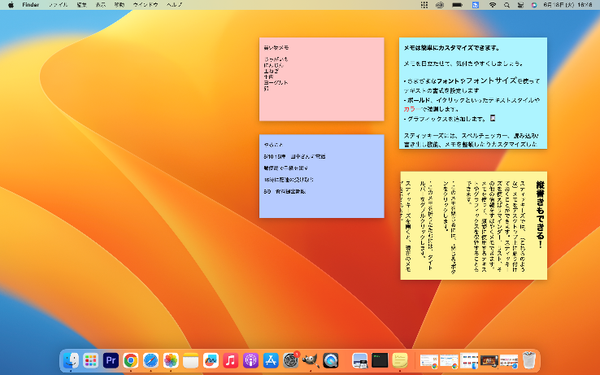Open the Preview app in the Dock

(360, 360)
